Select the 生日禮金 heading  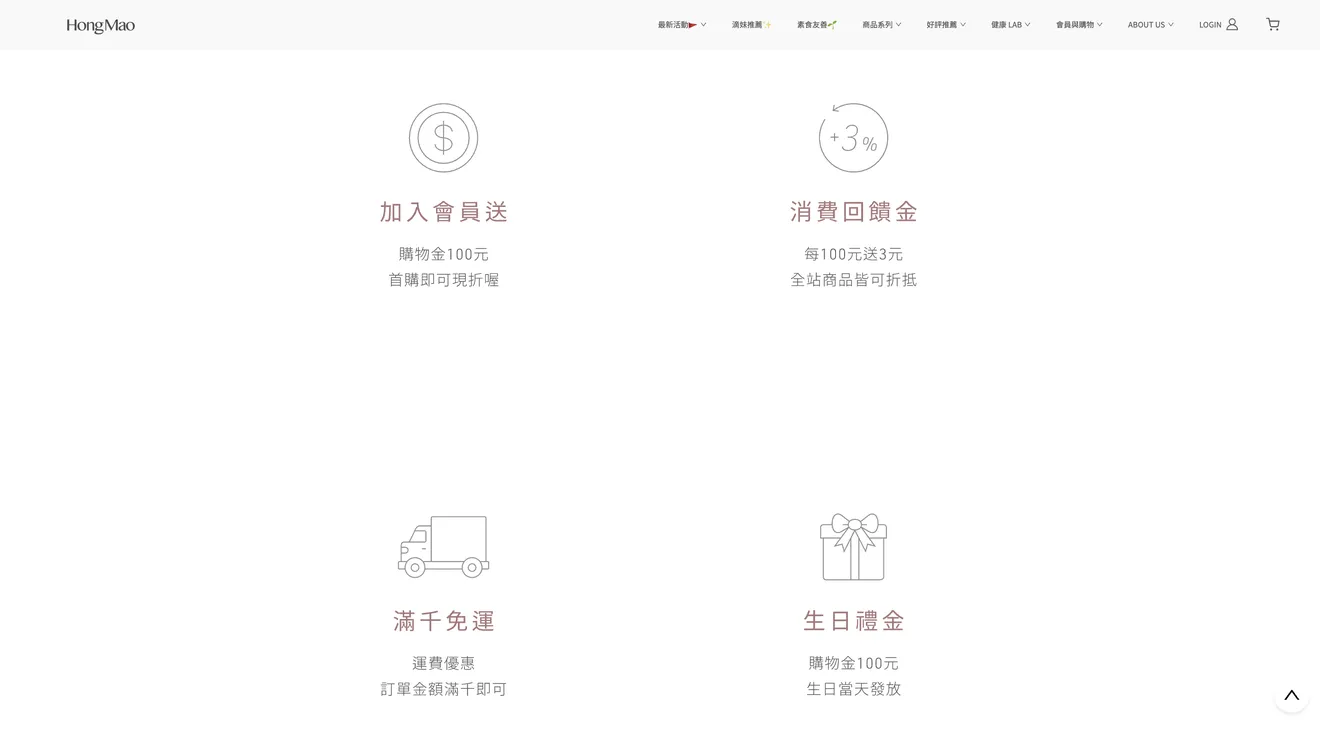(x=853, y=621)
